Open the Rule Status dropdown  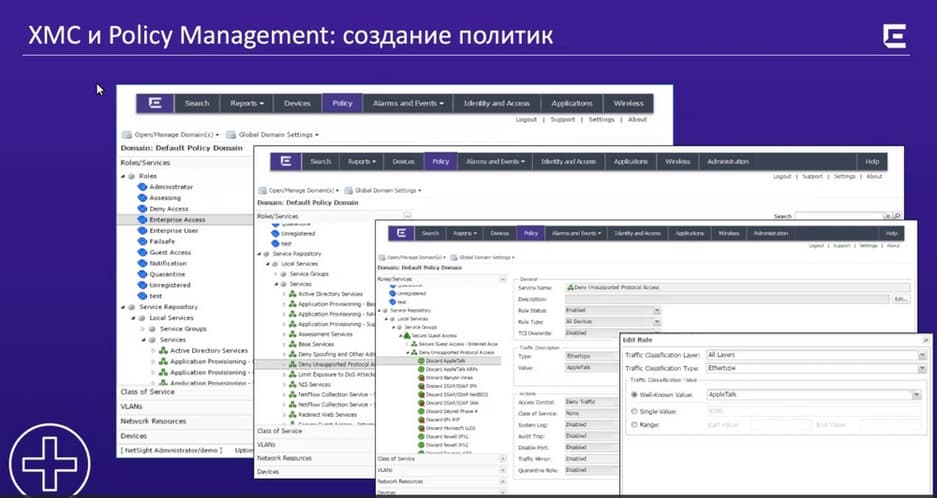tap(657, 311)
